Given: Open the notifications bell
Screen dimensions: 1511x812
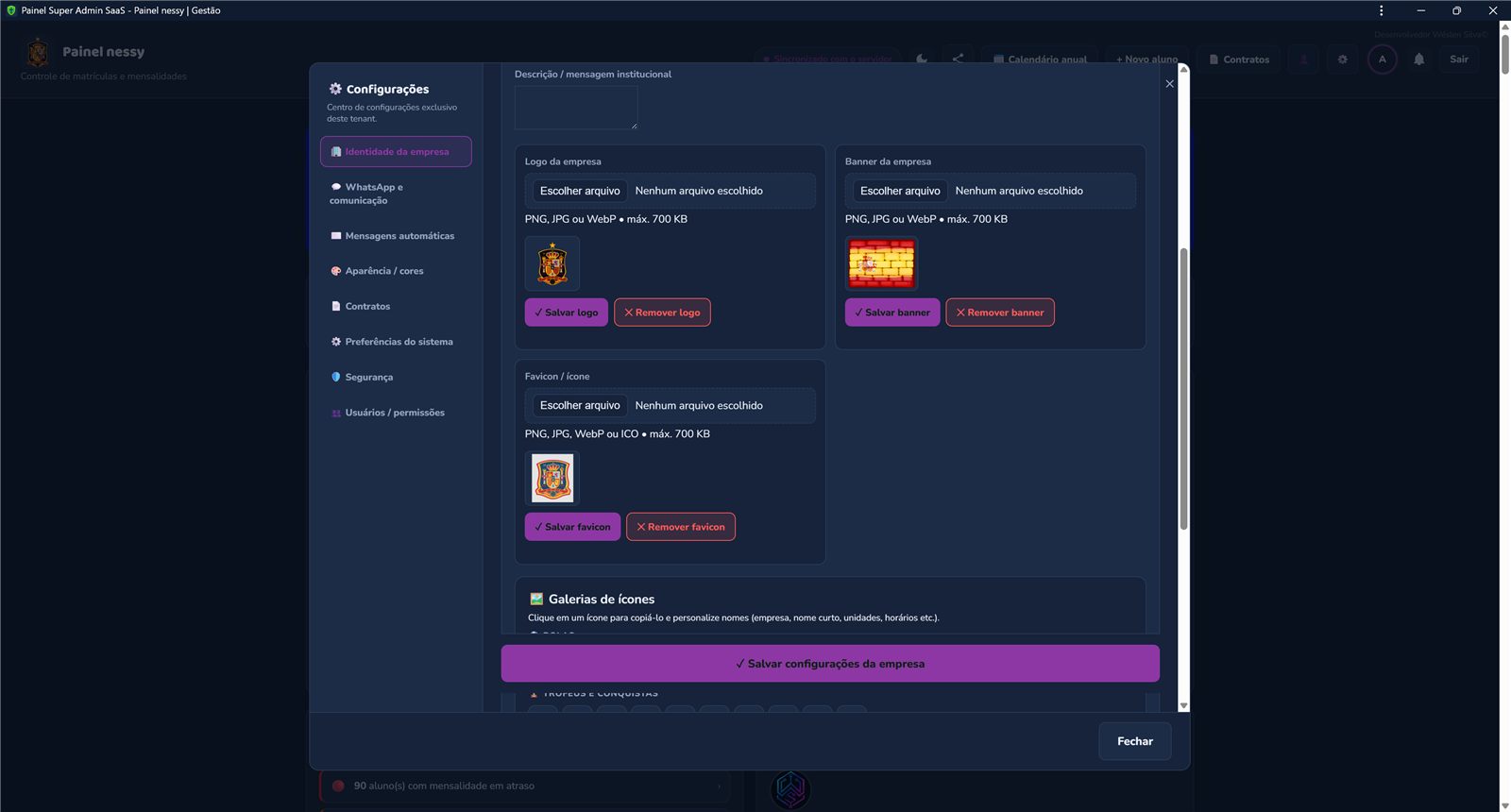Looking at the screenshot, I should (x=1418, y=59).
